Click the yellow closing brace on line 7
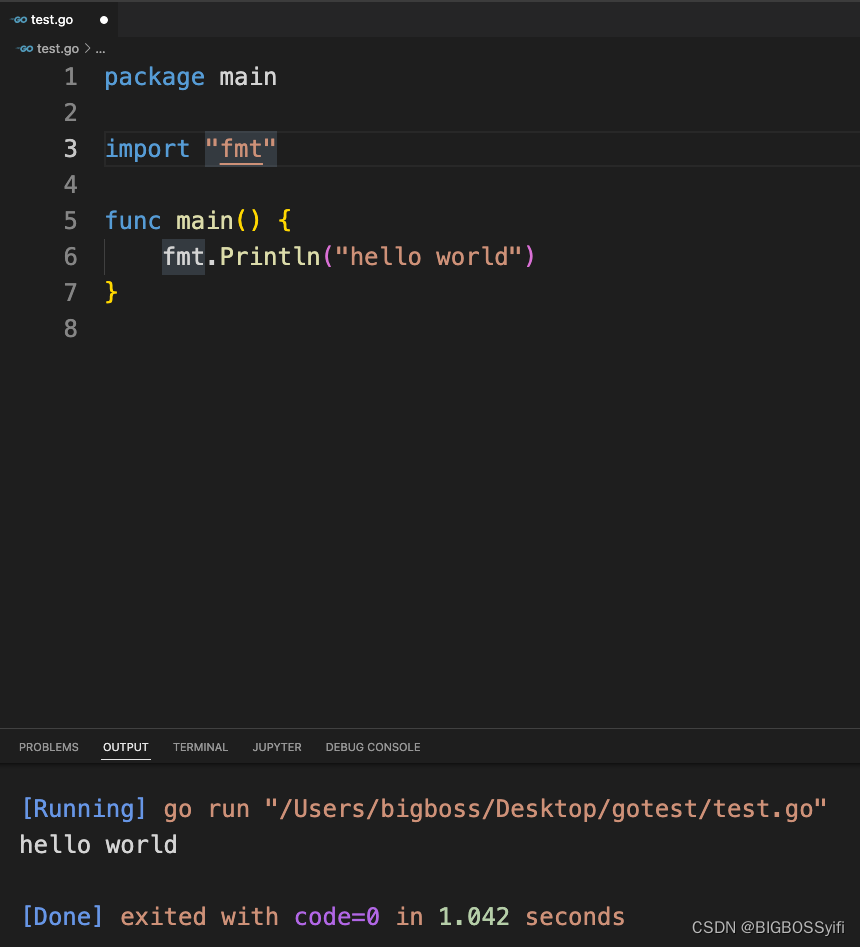860x947 pixels. pos(111,293)
